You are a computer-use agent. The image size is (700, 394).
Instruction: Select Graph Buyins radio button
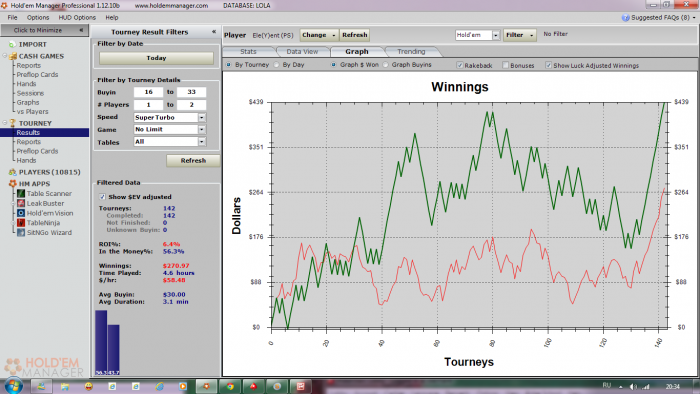pyautogui.click(x=386, y=65)
